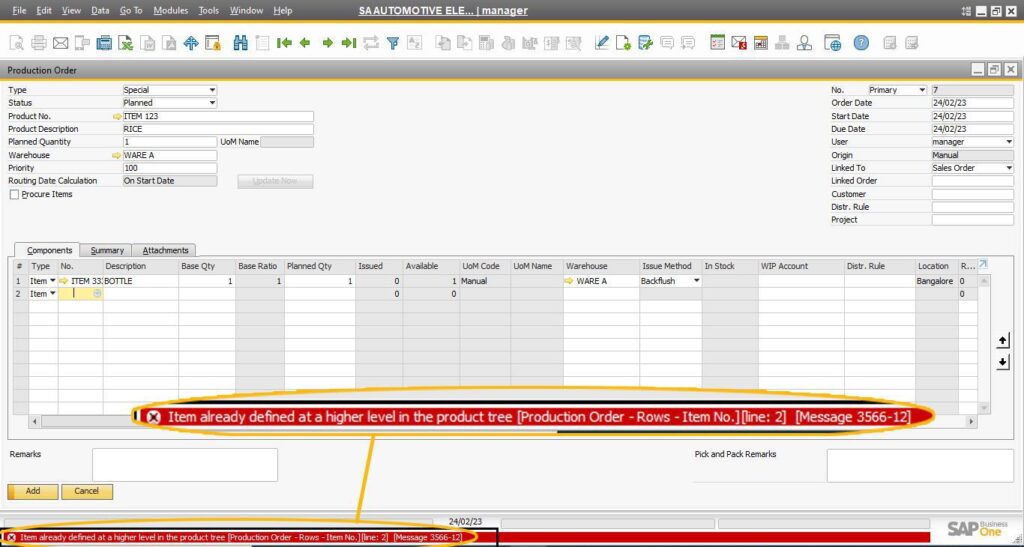This screenshot has width=1024, height=547.
Task: Click the Launch Application arrows icon
Action: (x=191, y=43)
